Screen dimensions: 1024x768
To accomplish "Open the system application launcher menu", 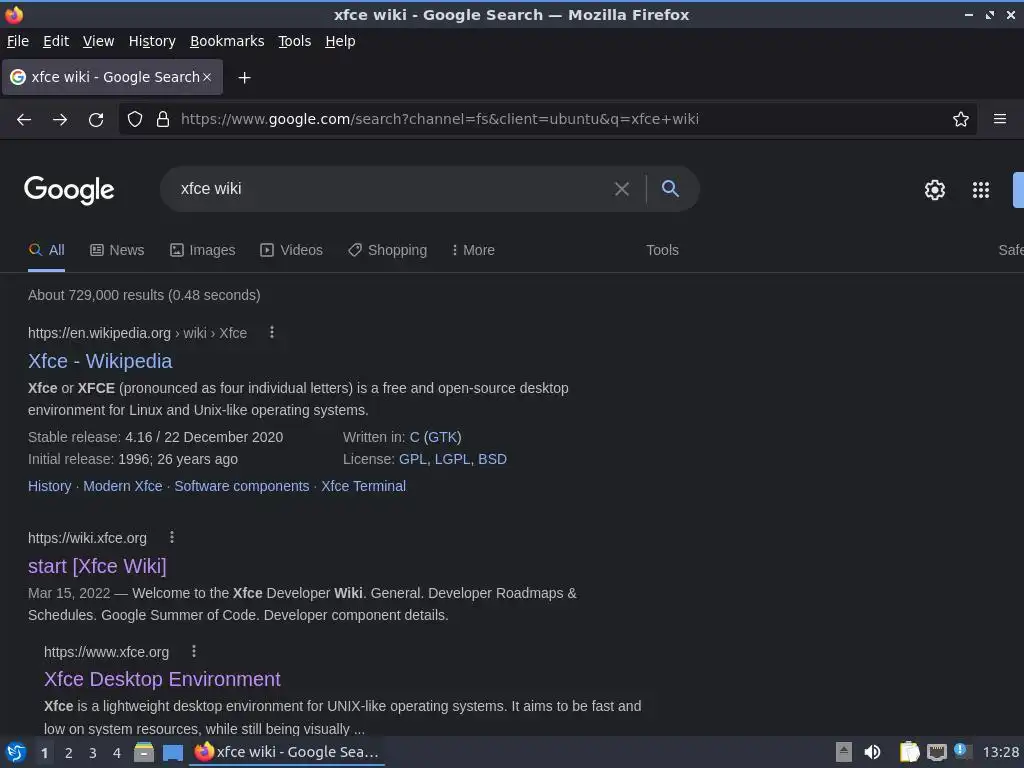I will tap(16, 752).
